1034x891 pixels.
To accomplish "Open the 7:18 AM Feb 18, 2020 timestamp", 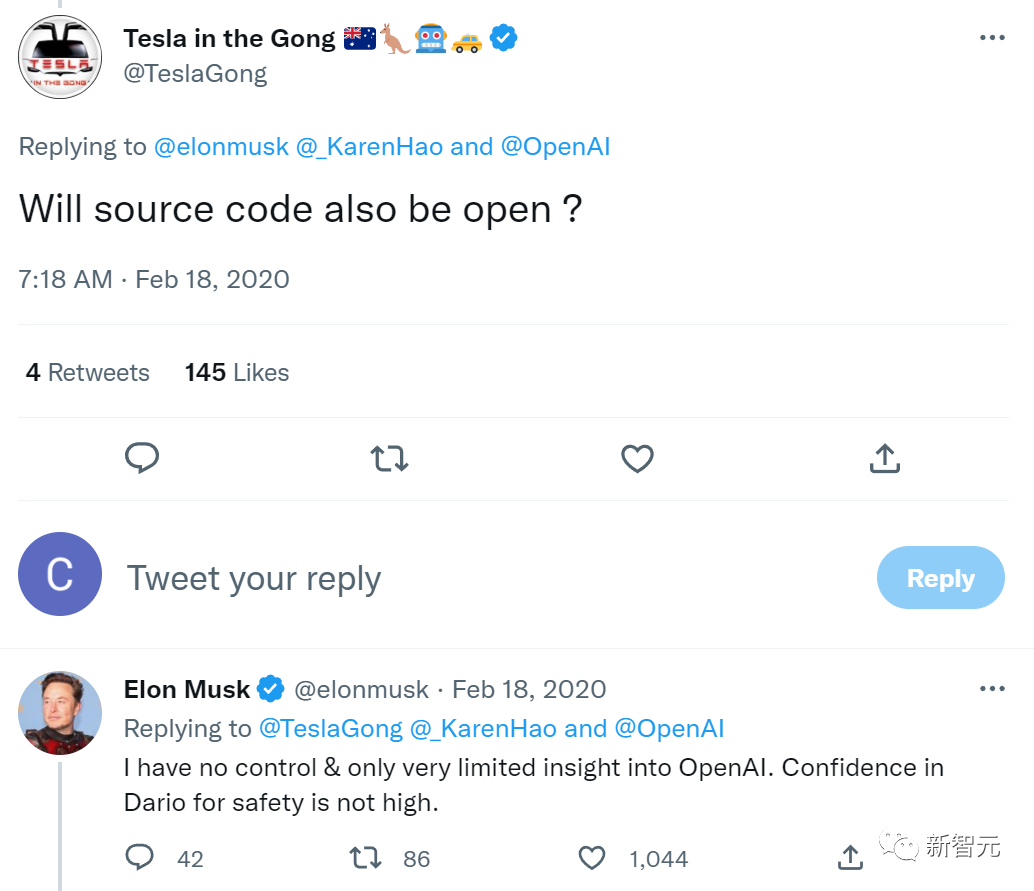I will pyautogui.click(x=154, y=279).
